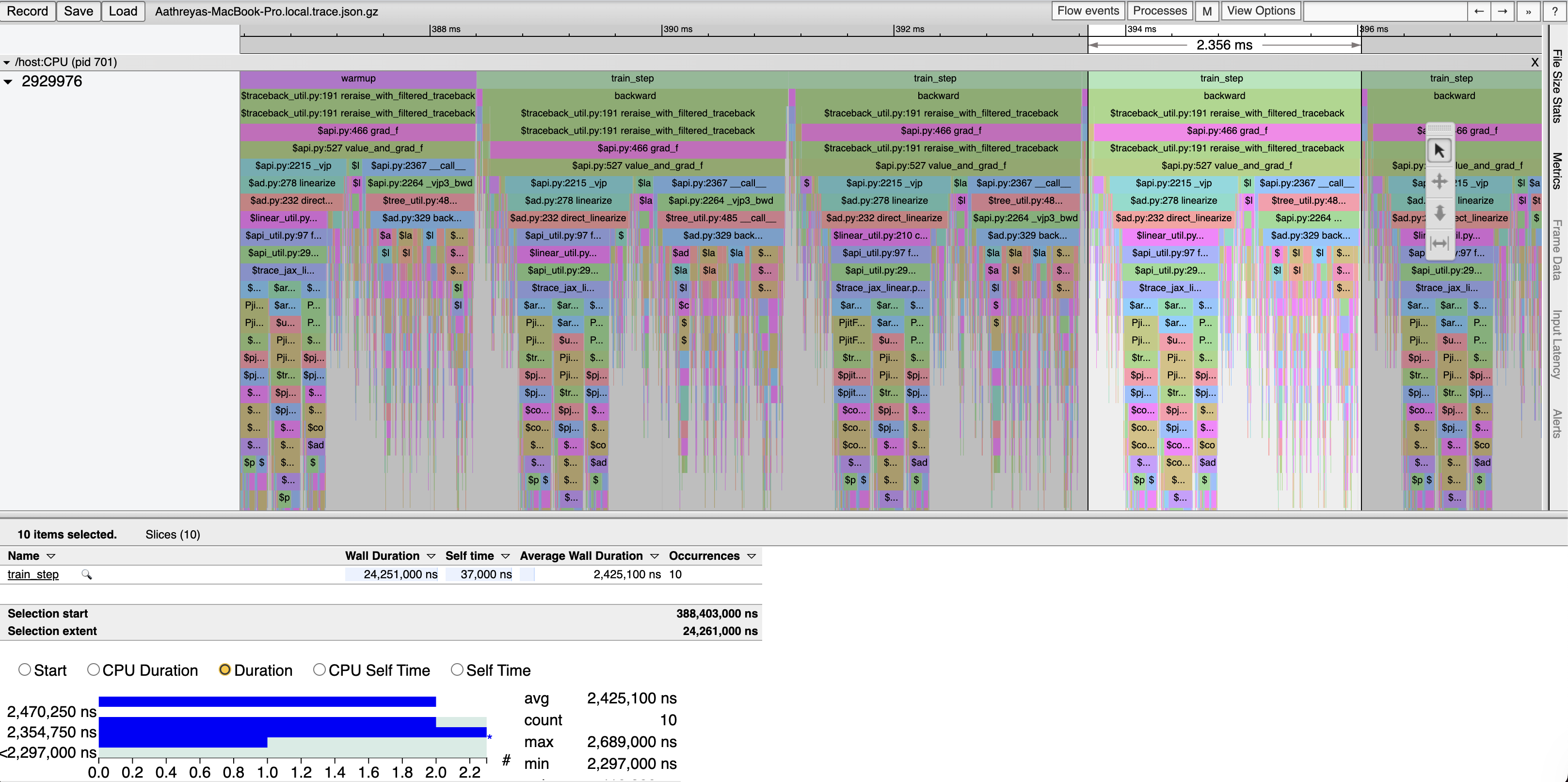The height and width of the screenshot is (782, 1568).
Task: Open the train_step slice link
Action: [33, 574]
